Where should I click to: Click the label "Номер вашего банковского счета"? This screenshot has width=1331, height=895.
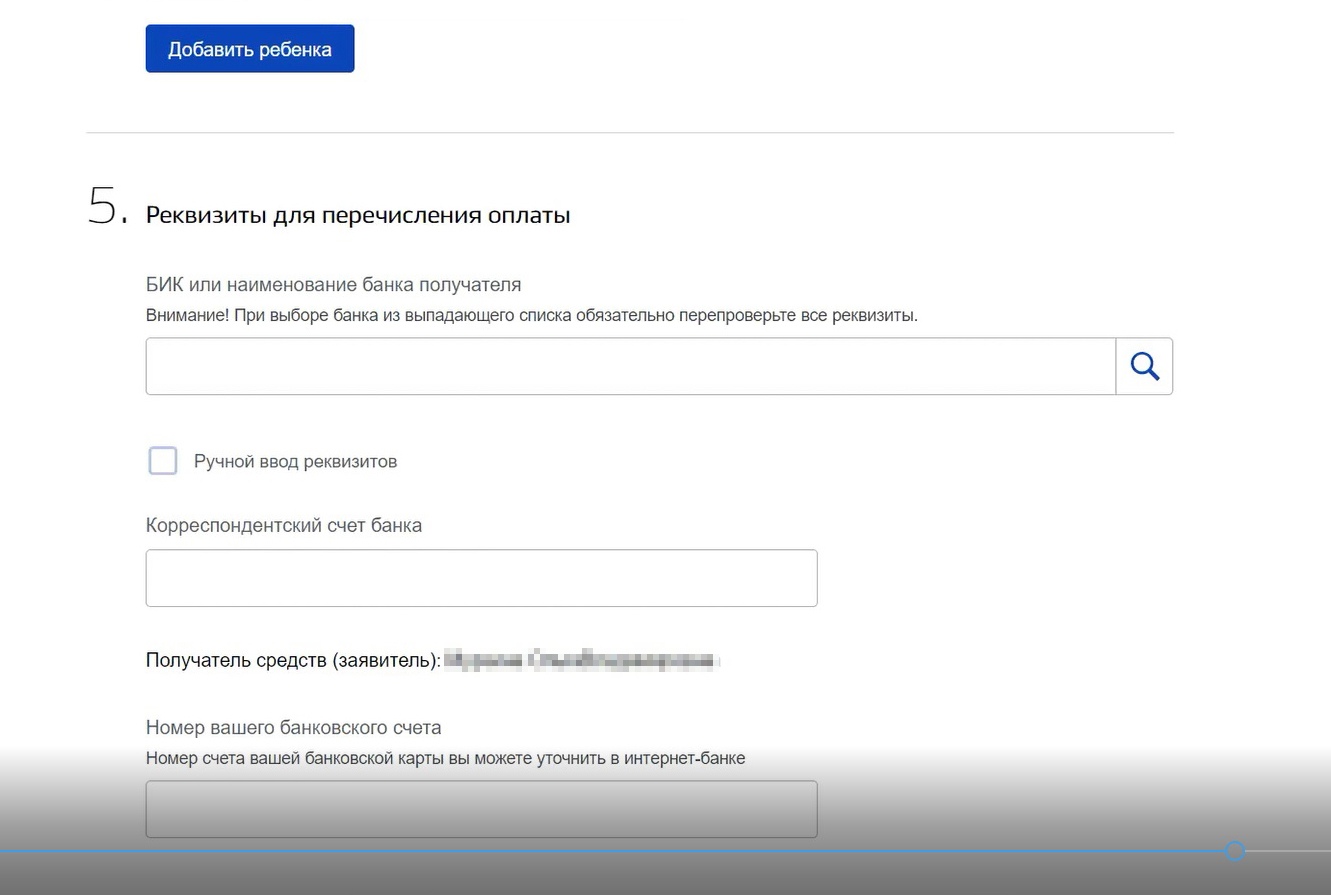pos(294,727)
